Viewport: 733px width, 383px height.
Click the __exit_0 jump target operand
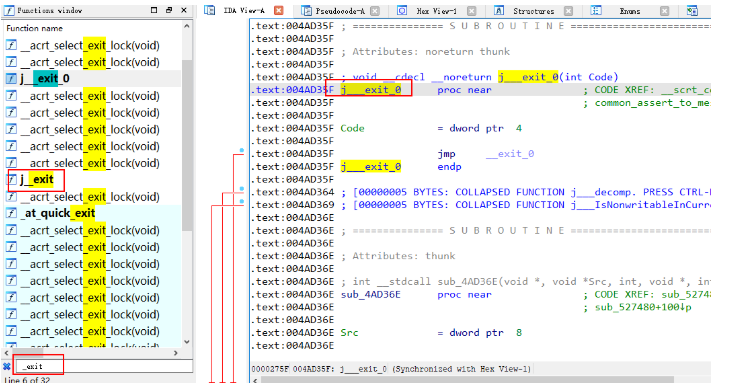(x=510, y=154)
